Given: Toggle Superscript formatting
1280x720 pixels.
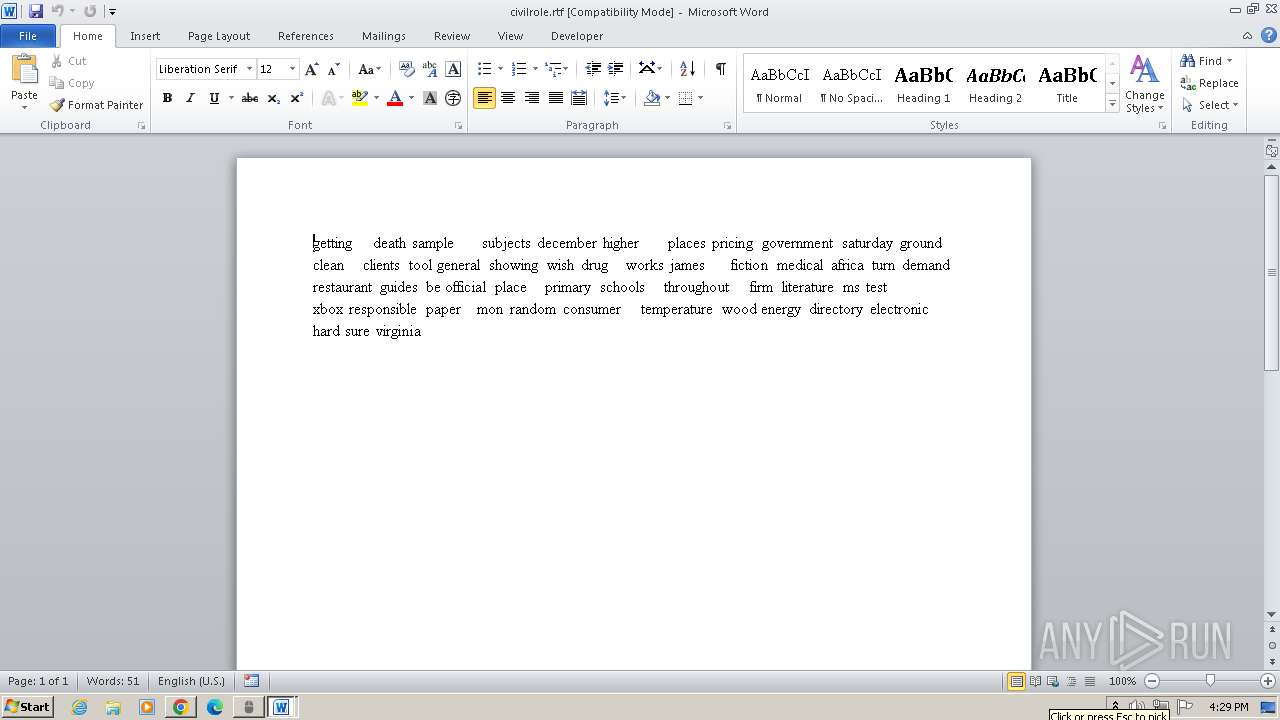Looking at the screenshot, I should (296, 98).
